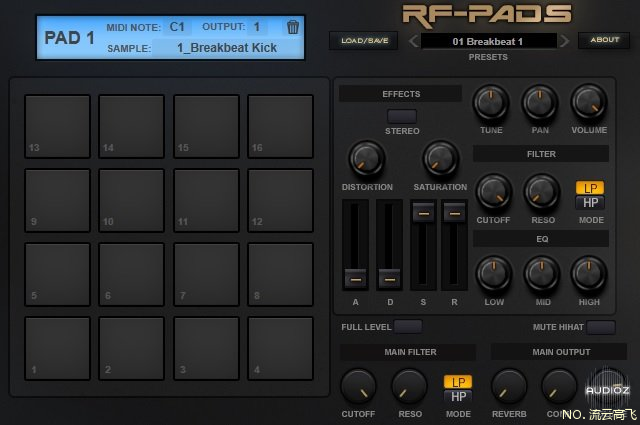This screenshot has width=640, height=425.
Task: Select pad 9
Action: point(58,200)
